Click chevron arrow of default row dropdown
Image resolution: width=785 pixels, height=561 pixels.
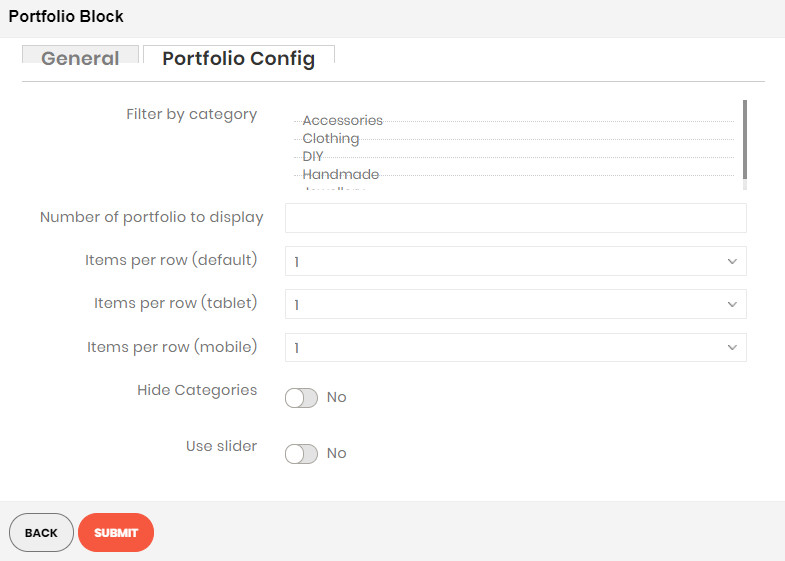(x=732, y=261)
